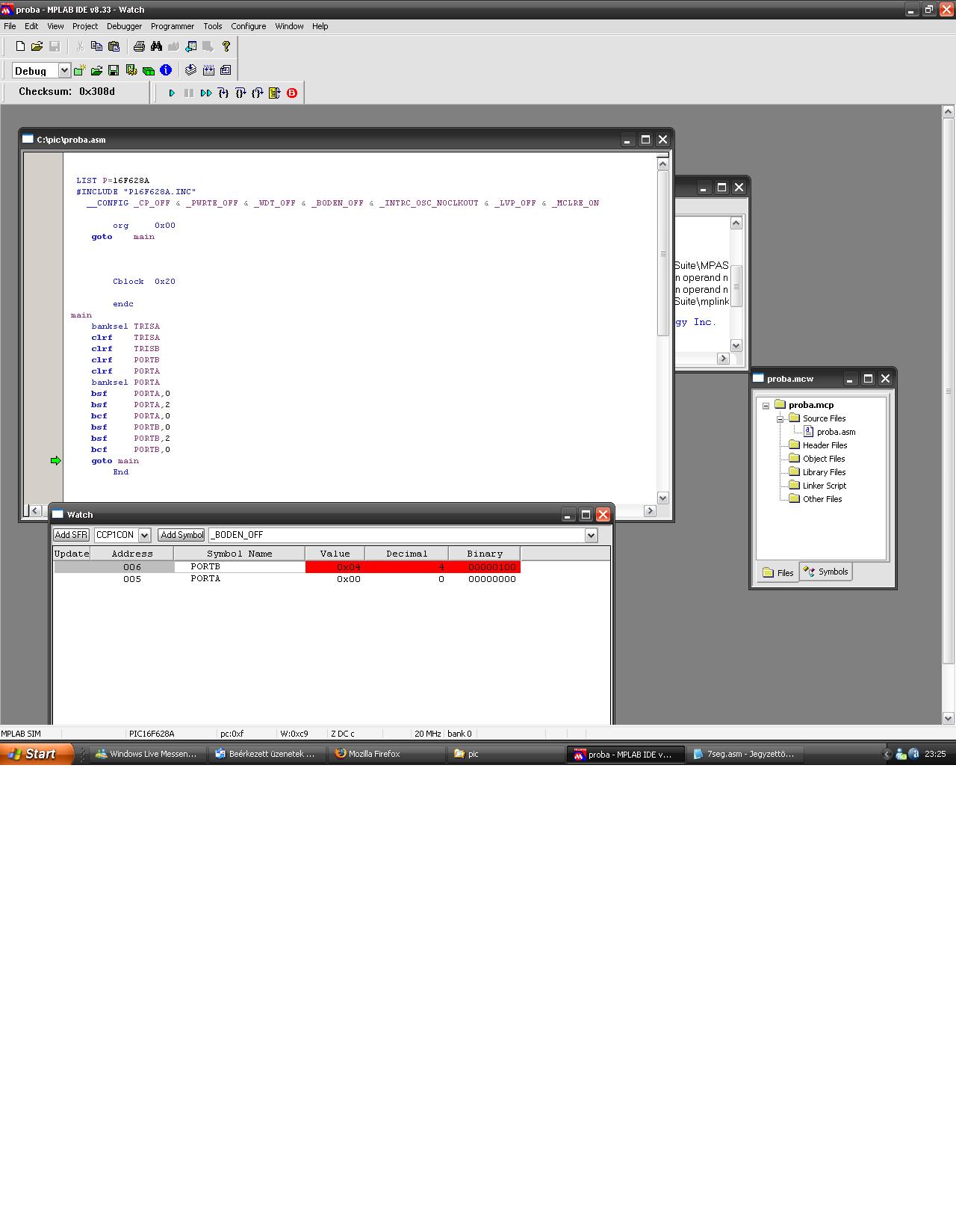956x1232 pixels.
Task: Open the Tools menu
Action: (x=213, y=26)
